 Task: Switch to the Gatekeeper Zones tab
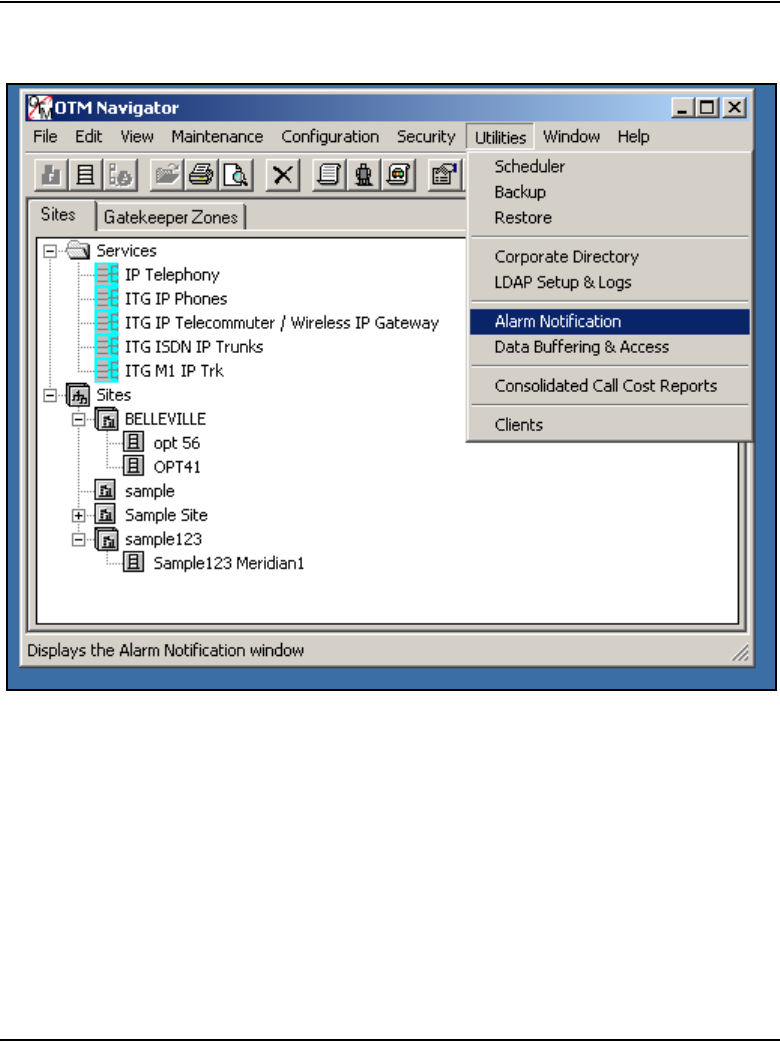[171, 217]
